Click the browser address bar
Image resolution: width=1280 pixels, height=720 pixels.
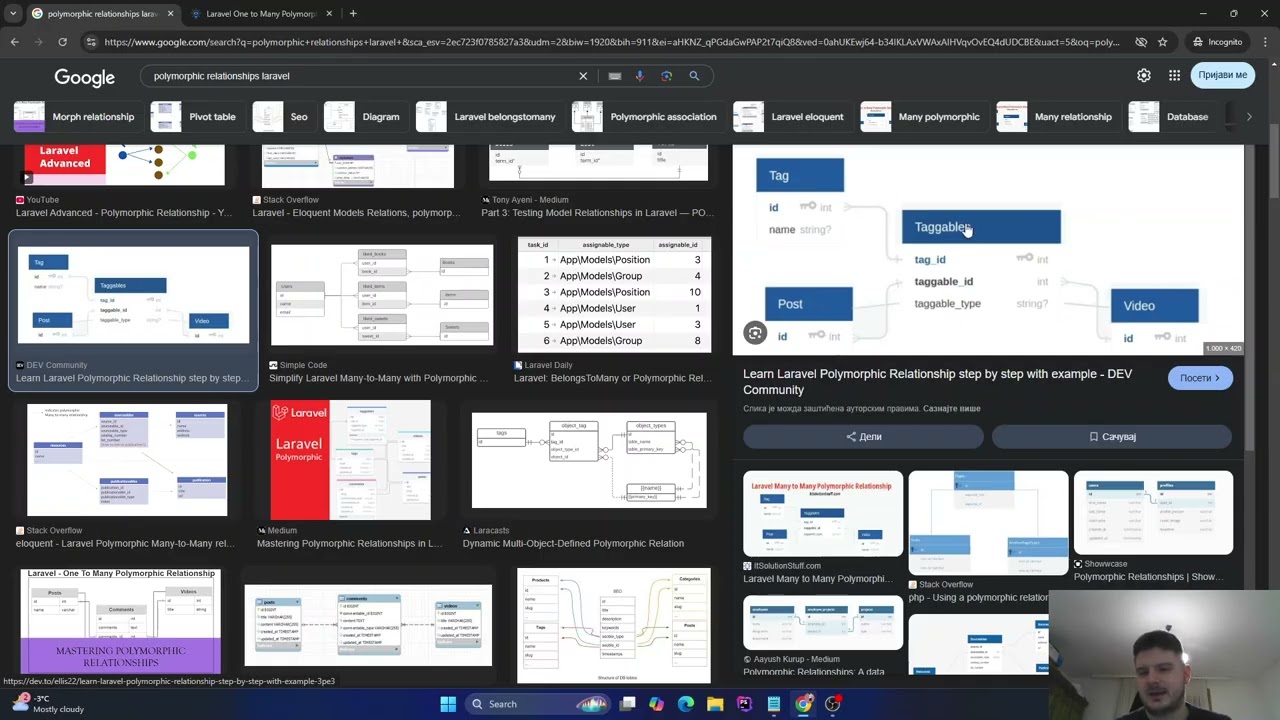click(610, 42)
